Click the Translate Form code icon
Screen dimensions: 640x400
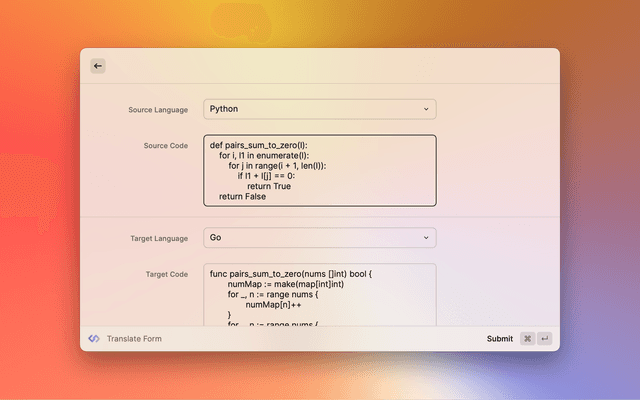pos(94,339)
